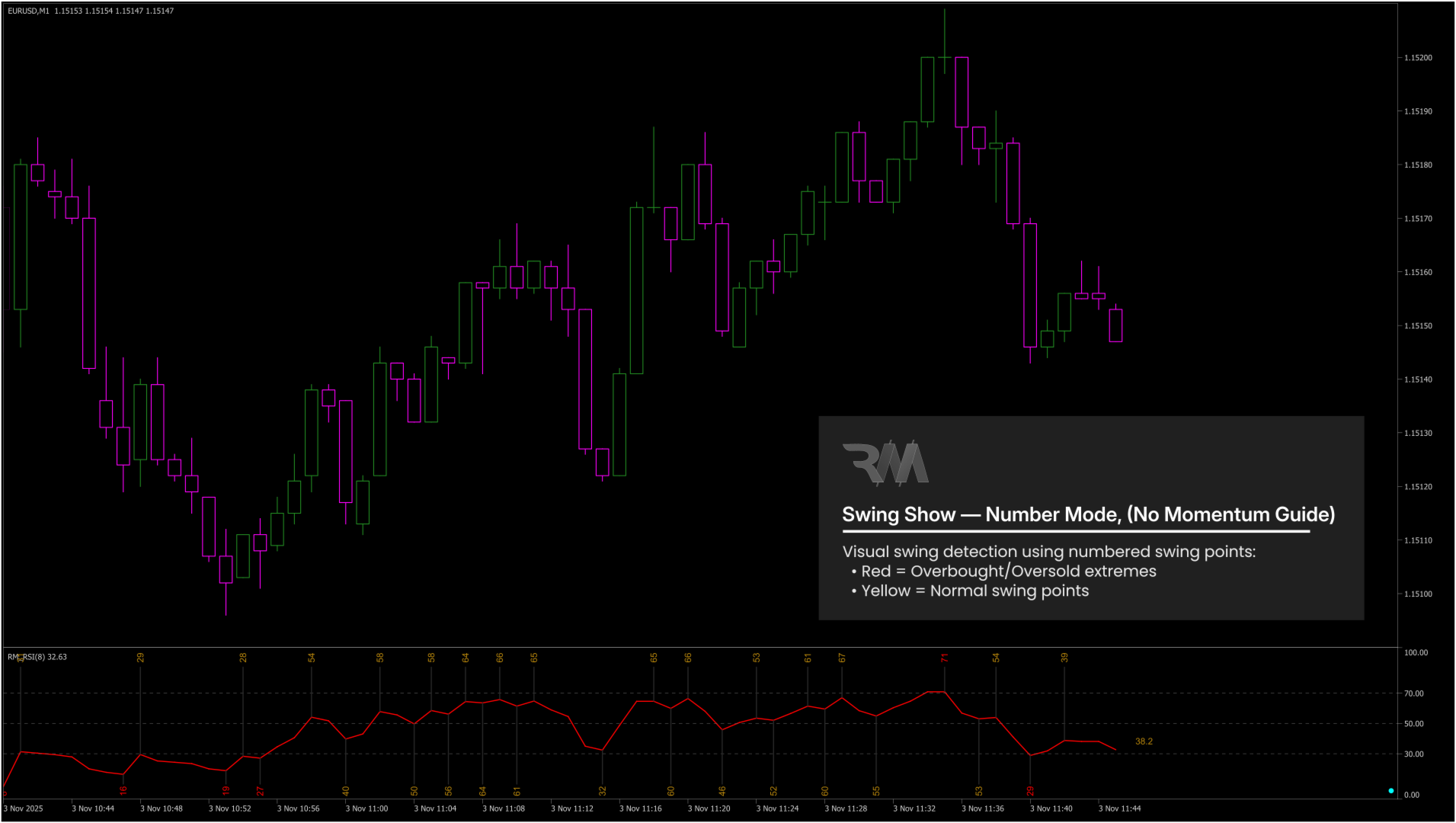This screenshot has width=1456, height=823.
Task: Click the red swing low number 16
Action: (123, 791)
